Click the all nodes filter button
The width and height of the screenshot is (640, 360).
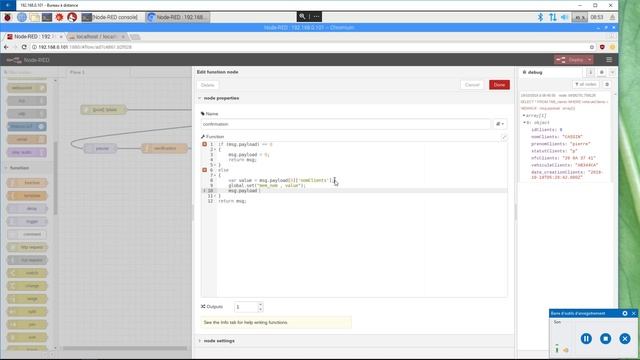586,84
